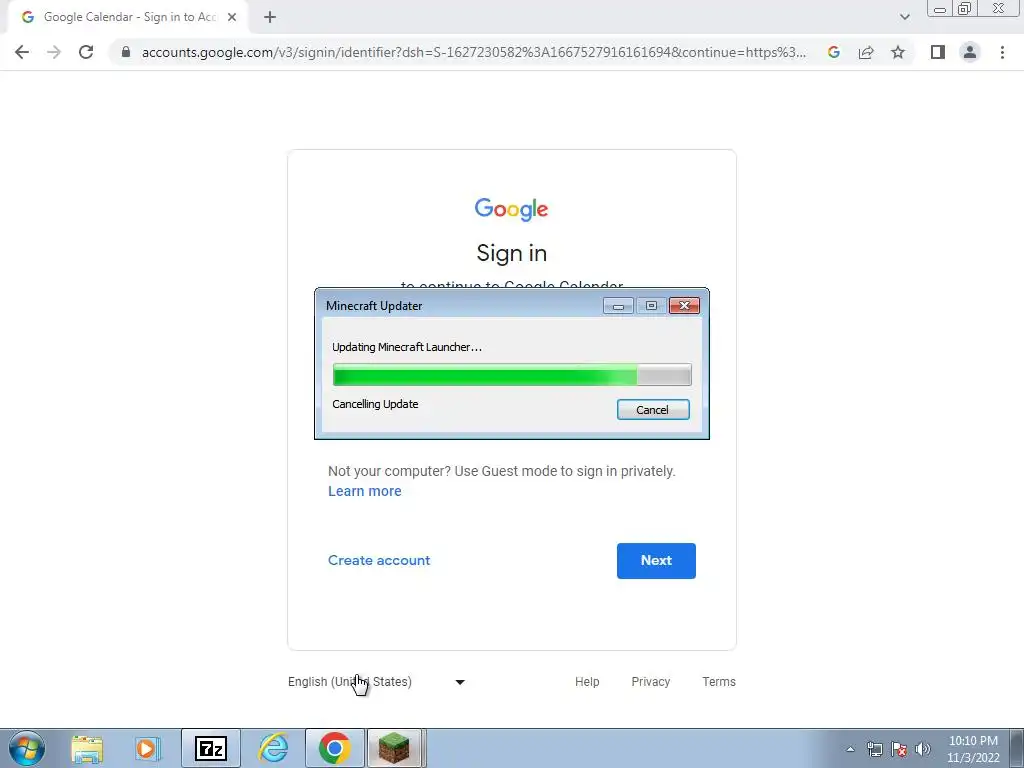Select the Google Calendar Sign in tab
1024x768 pixels.
click(129, 17)
